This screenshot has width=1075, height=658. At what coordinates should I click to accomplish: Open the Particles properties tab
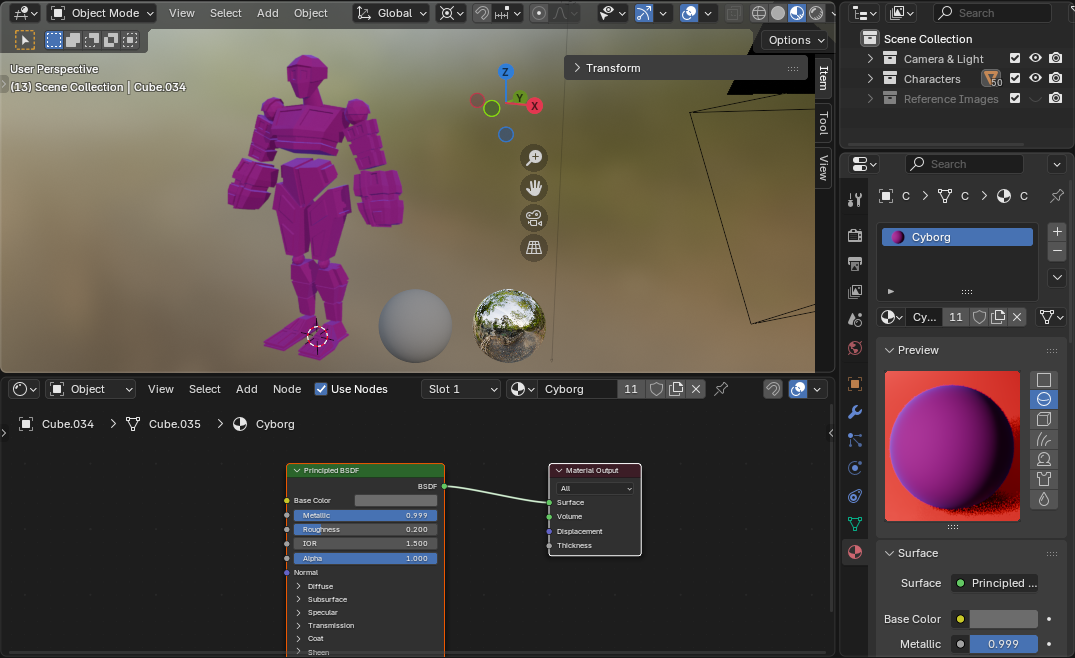855,440
